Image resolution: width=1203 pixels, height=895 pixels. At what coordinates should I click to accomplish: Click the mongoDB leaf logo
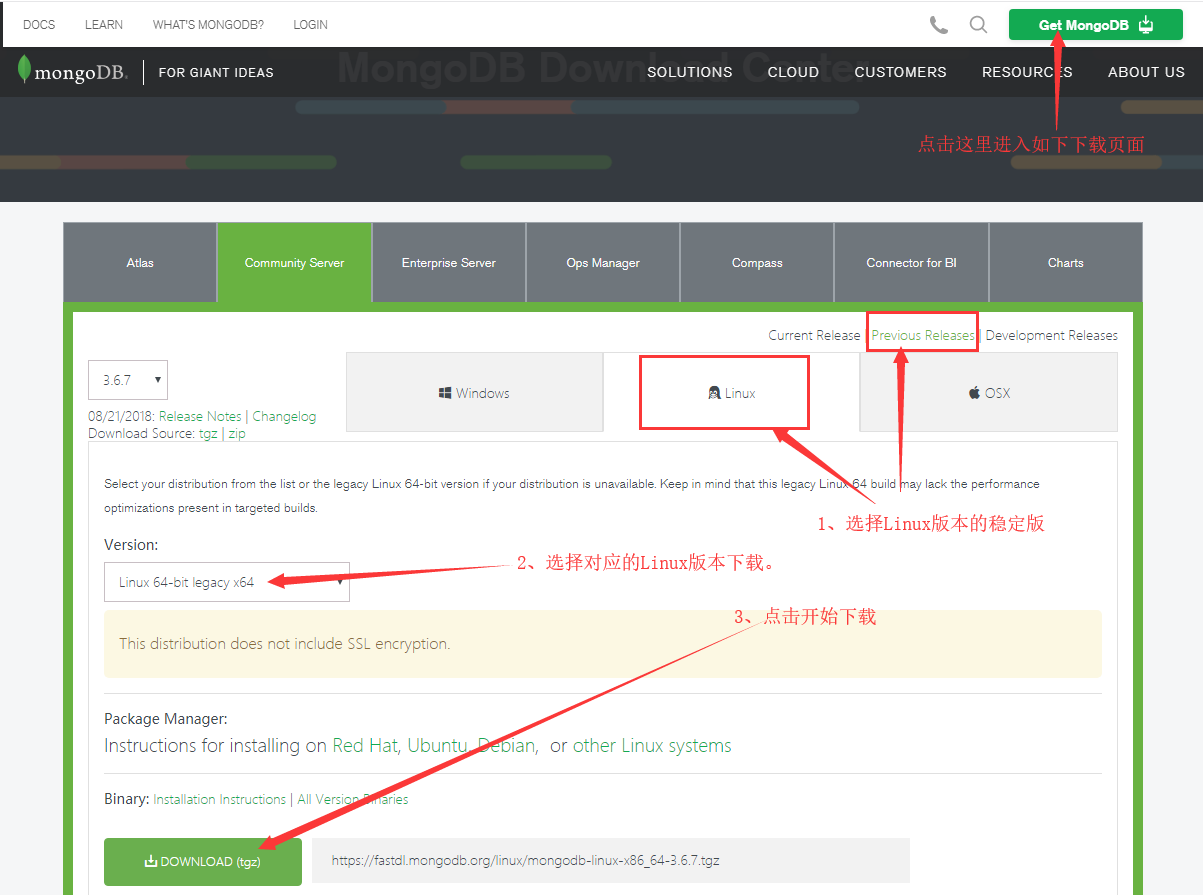pyautogui.click(x=72, y=71)
